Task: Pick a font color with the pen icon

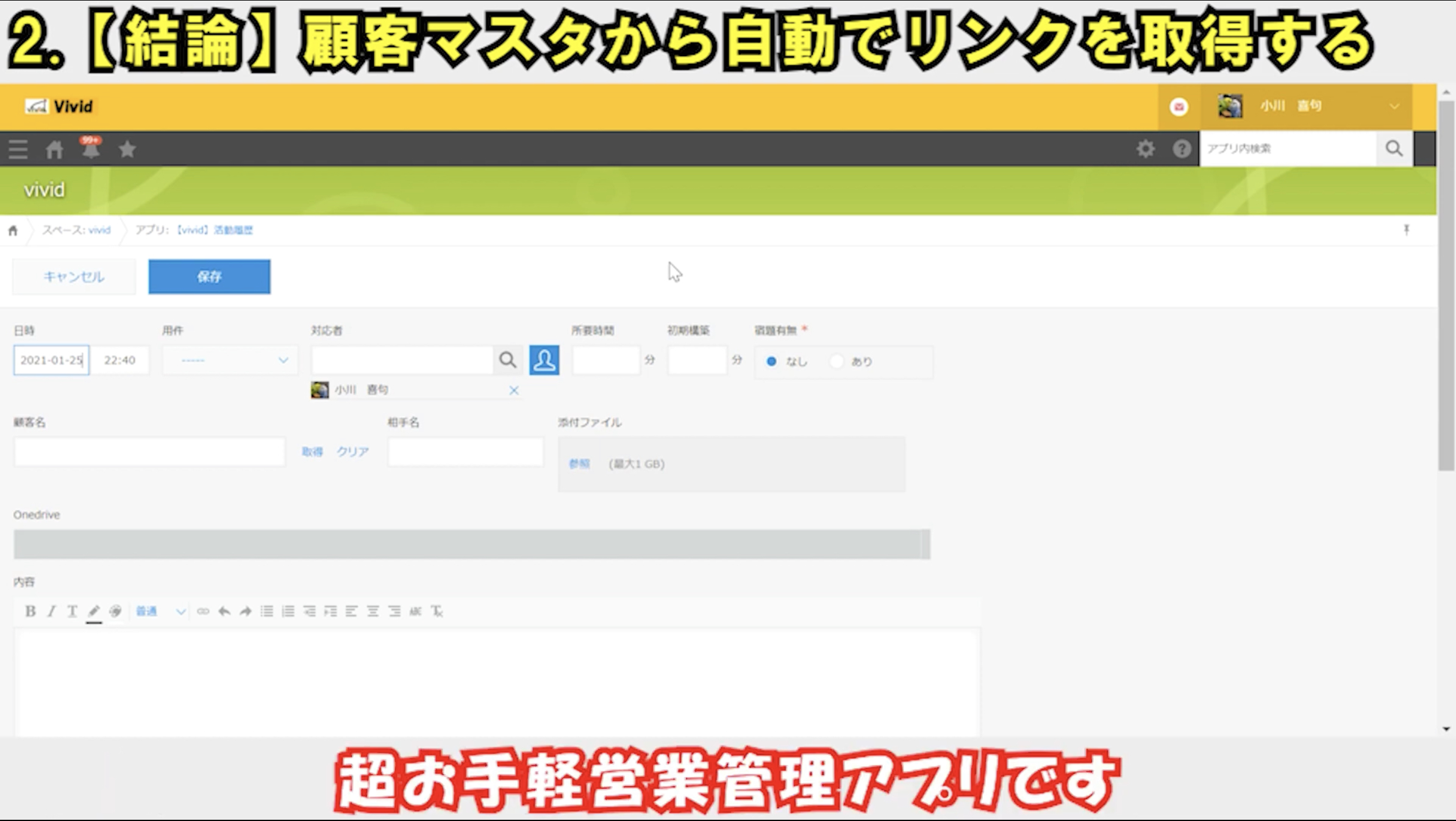Action: [94, 611]
